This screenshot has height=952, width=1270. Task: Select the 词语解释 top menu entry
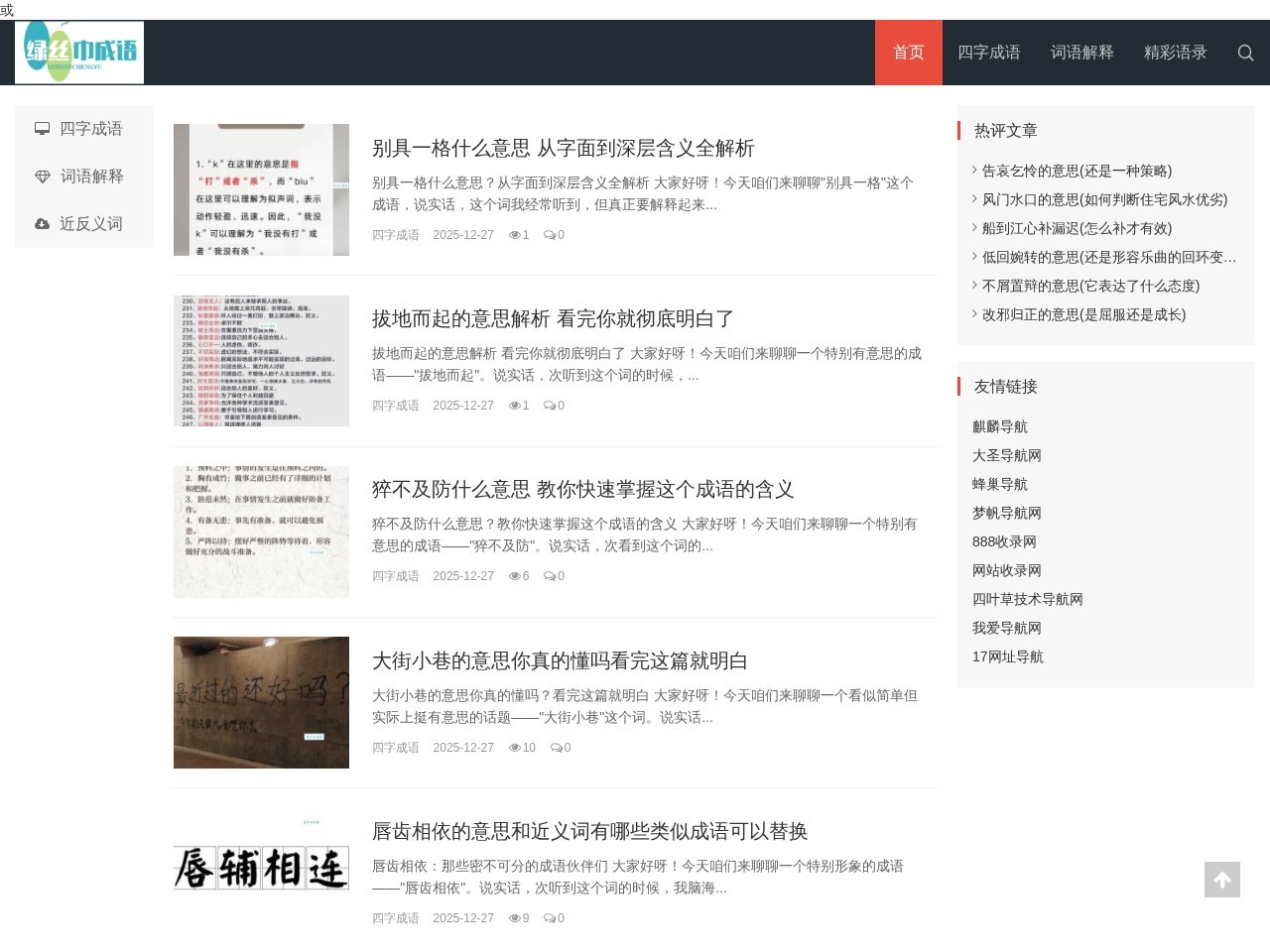1081,53
